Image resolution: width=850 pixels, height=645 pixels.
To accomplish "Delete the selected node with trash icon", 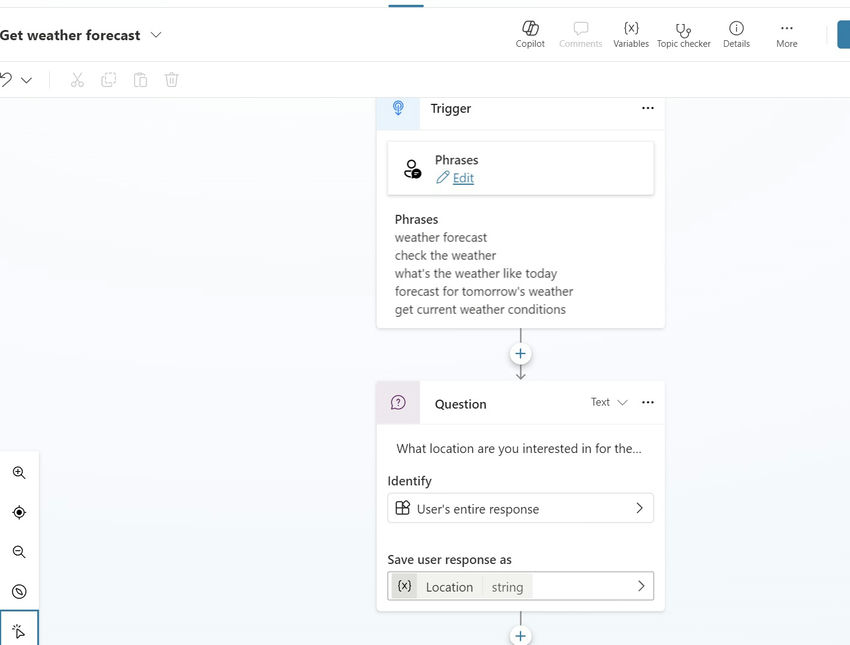I will [171, 80].
